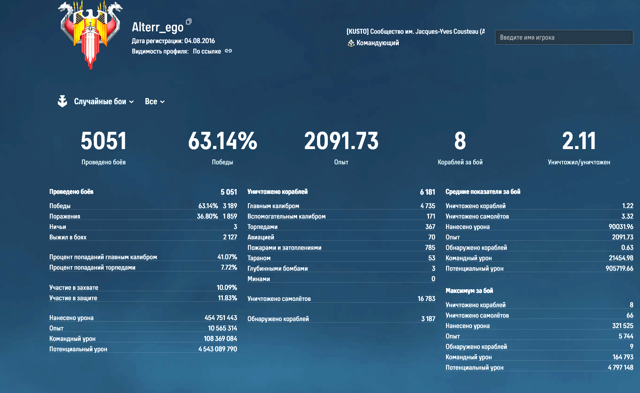The height and width of the screenshot is (393, 640).
Task: Open the player's winged crest emblem
Action: pyautogui.click(x=90, y=35)
